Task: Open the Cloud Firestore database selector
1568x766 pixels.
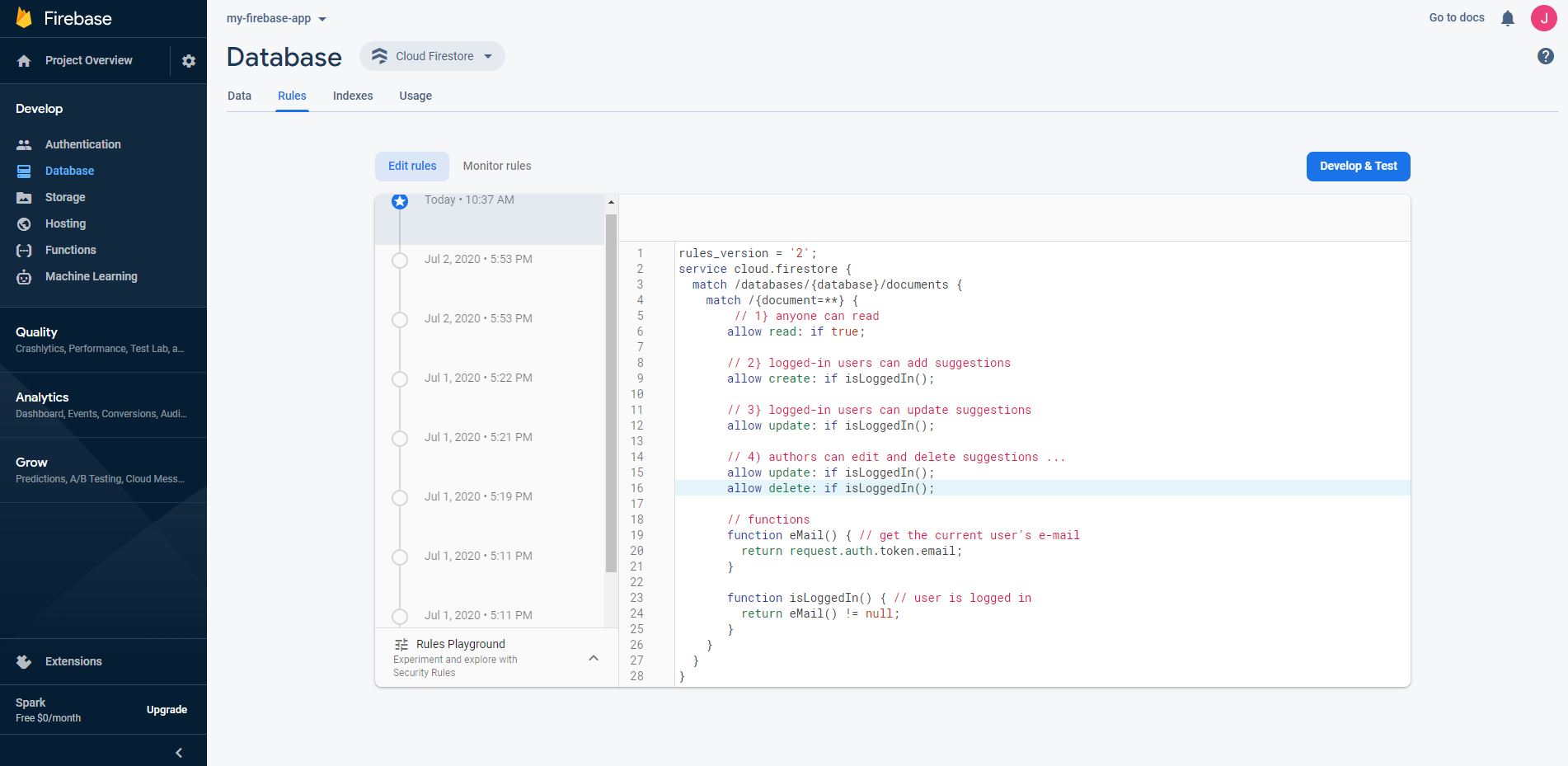Action: [433, 56]
